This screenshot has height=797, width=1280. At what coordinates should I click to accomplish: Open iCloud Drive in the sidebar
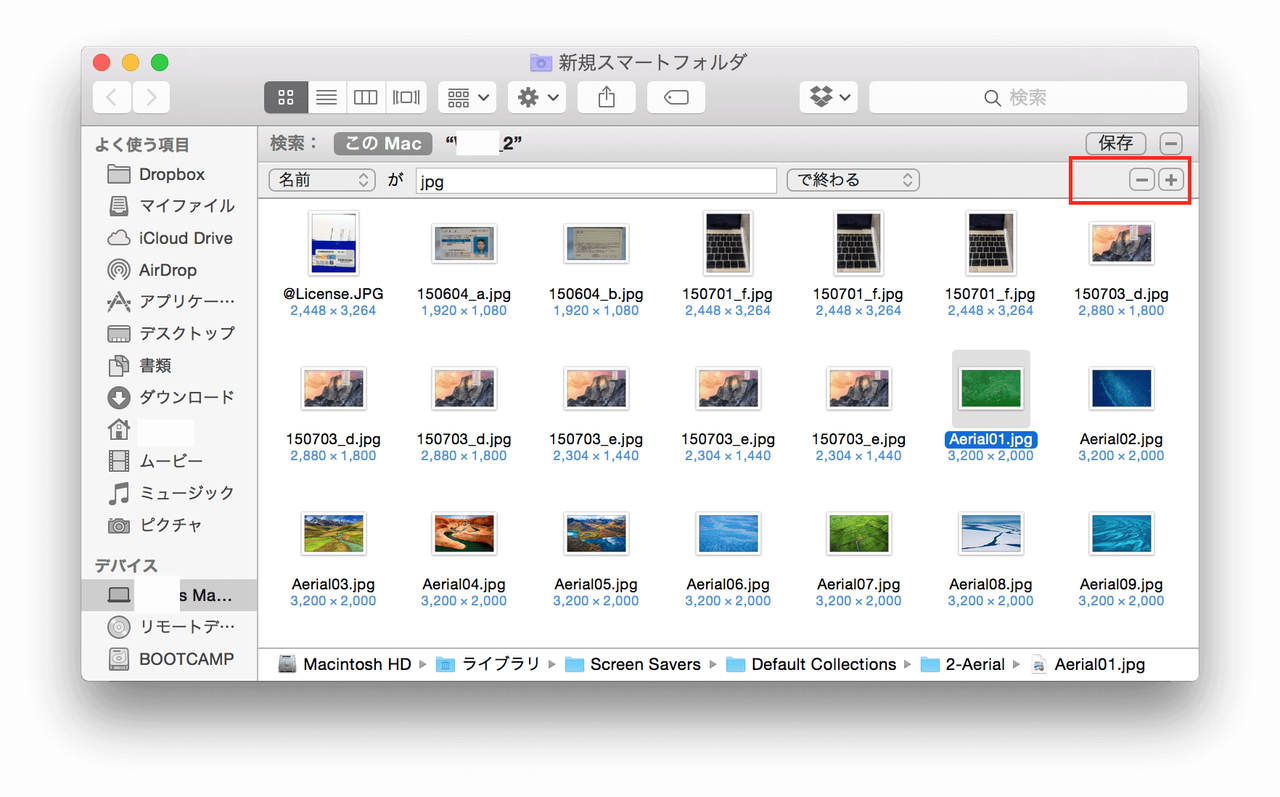pyautogui.click(x=169, y=238)
